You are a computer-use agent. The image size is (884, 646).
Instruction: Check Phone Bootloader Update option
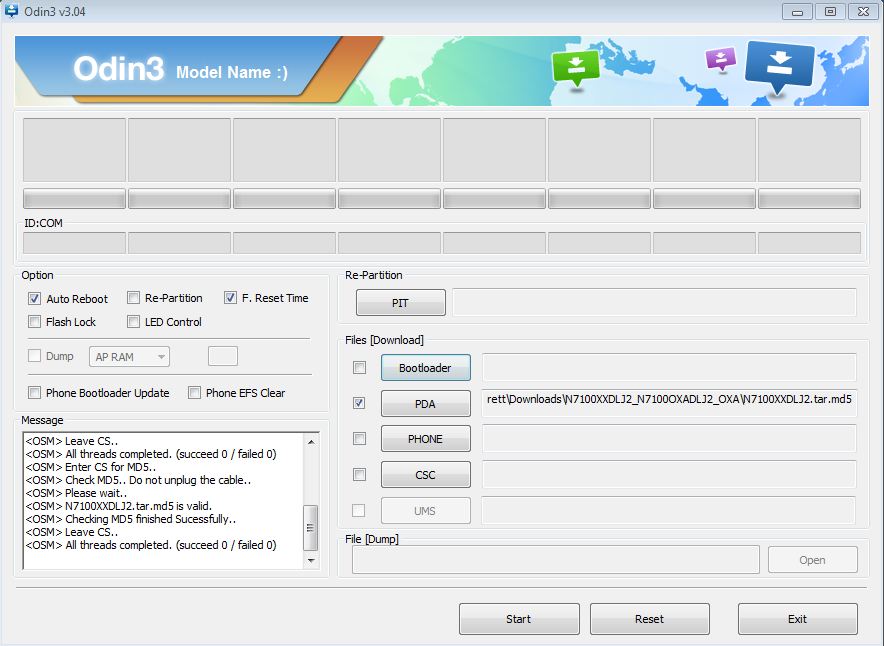tap(35, 393)
